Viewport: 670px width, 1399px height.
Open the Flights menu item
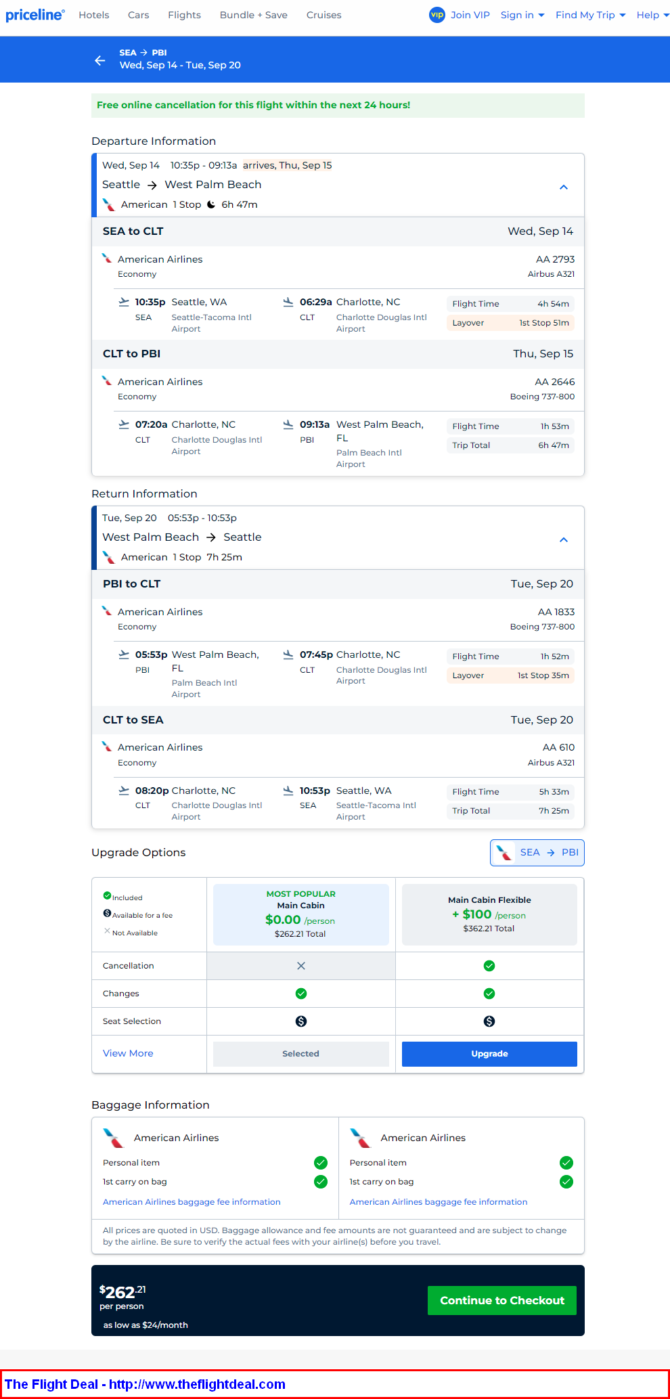184,15
